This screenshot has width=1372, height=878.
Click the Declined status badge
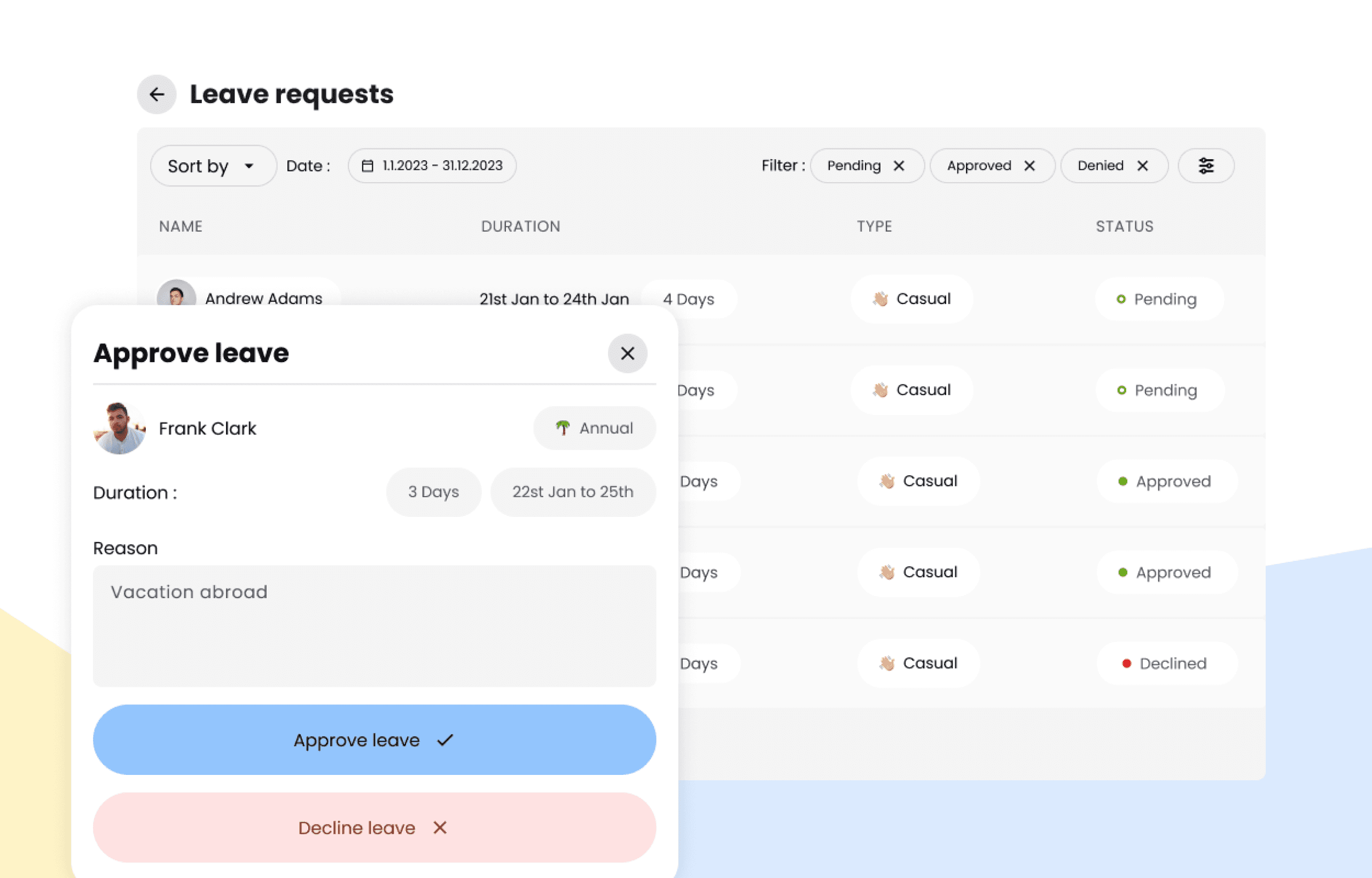coord(1166,664)
